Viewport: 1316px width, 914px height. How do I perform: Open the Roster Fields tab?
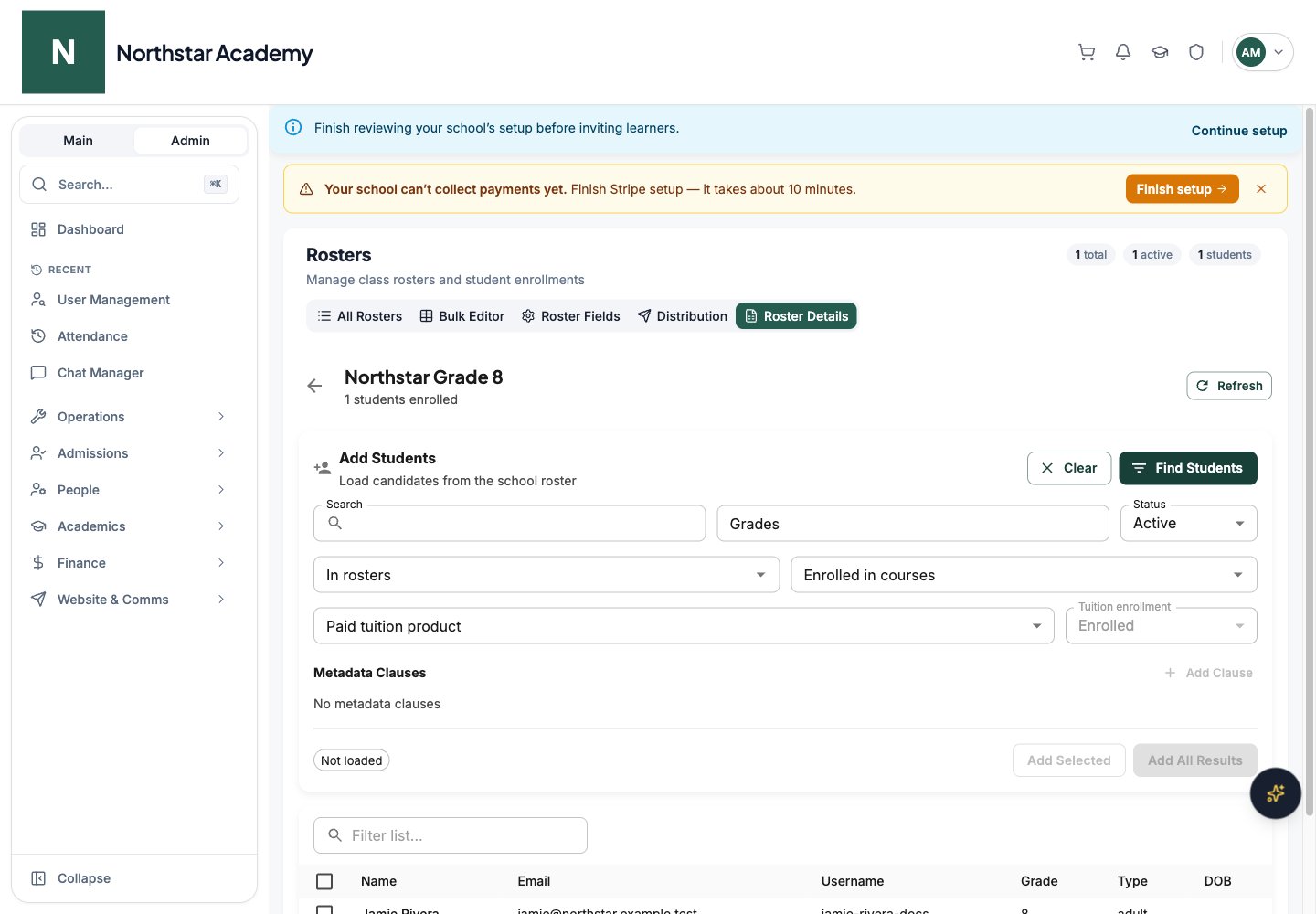click(570, 316)
